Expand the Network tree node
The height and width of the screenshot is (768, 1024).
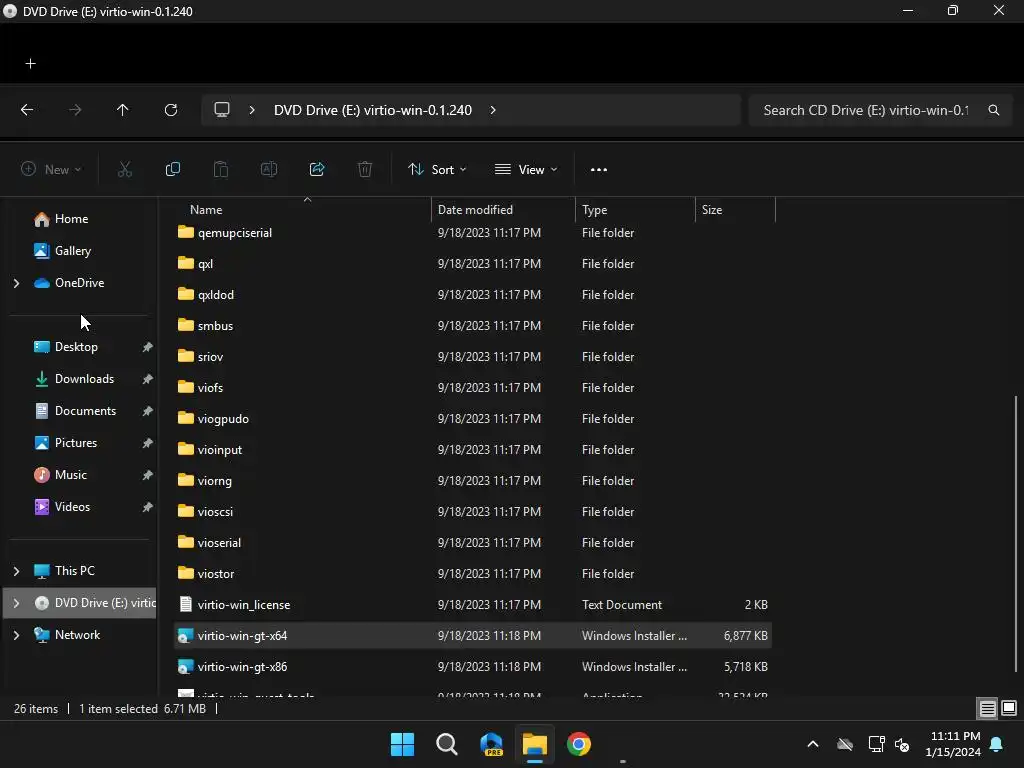(16, 635)
